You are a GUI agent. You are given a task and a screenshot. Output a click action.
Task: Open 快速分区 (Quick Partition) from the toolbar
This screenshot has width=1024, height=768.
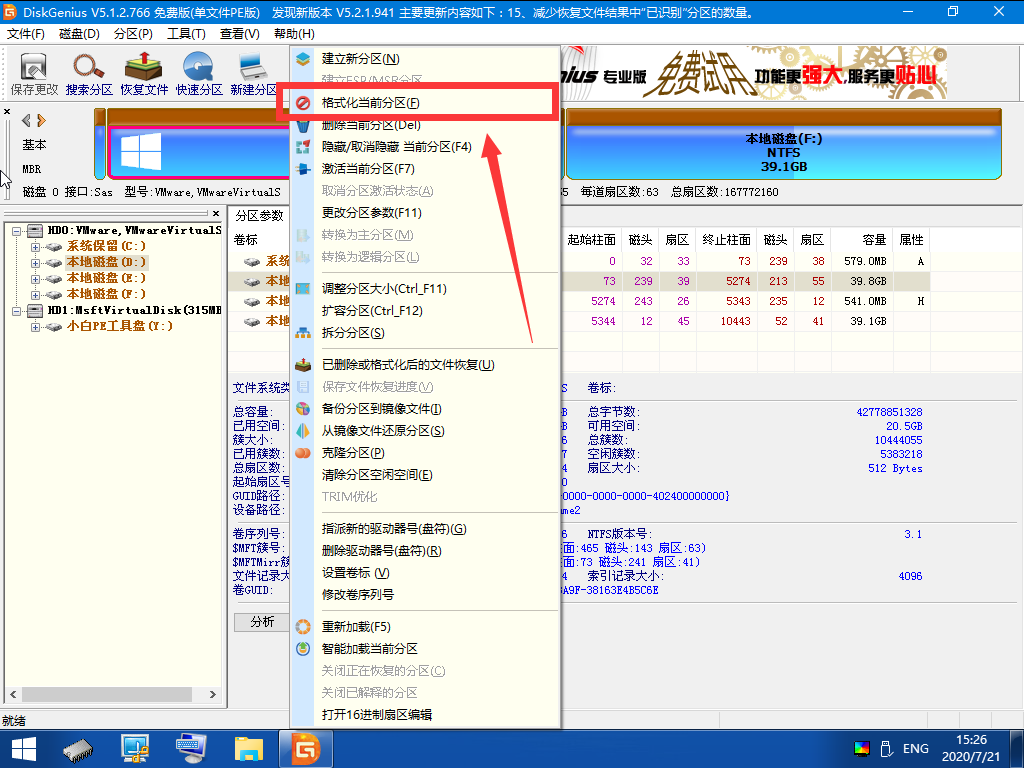click(199, 75)
